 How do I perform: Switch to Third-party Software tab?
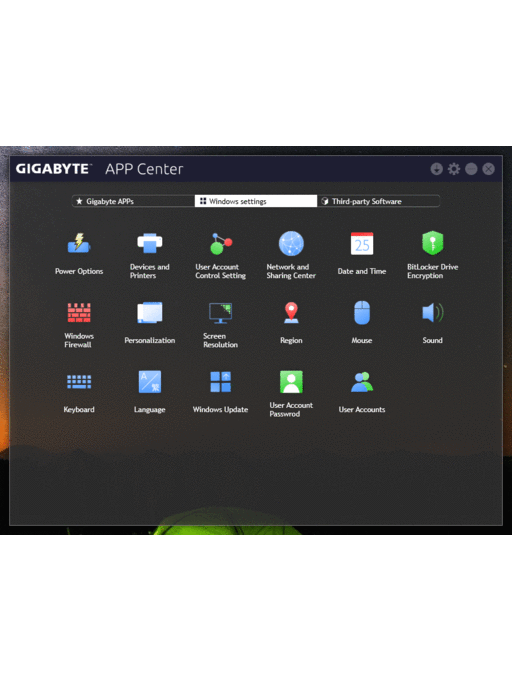click(378, 201)
